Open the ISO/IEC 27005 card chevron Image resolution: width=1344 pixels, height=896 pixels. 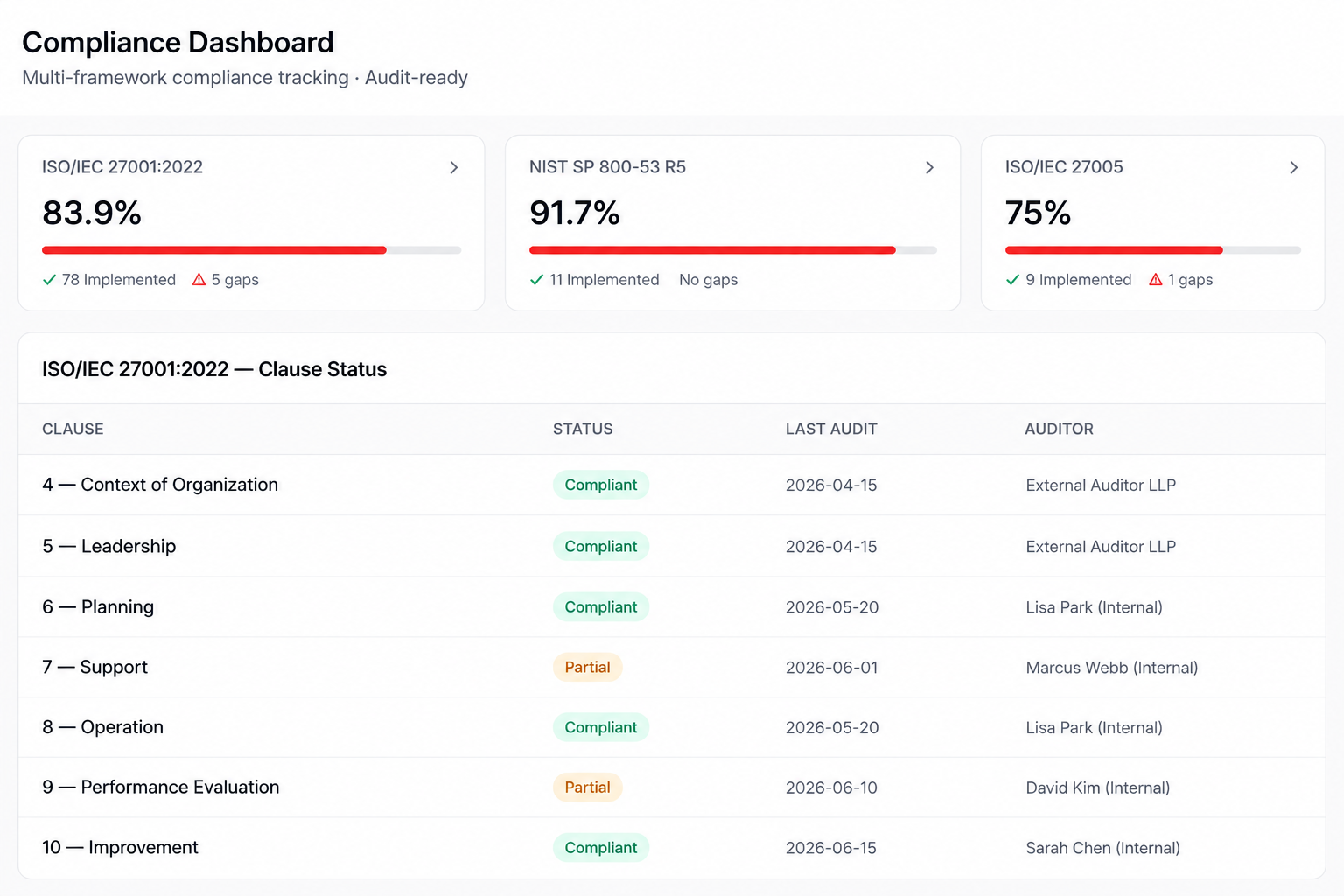[x=1293, y=167]
